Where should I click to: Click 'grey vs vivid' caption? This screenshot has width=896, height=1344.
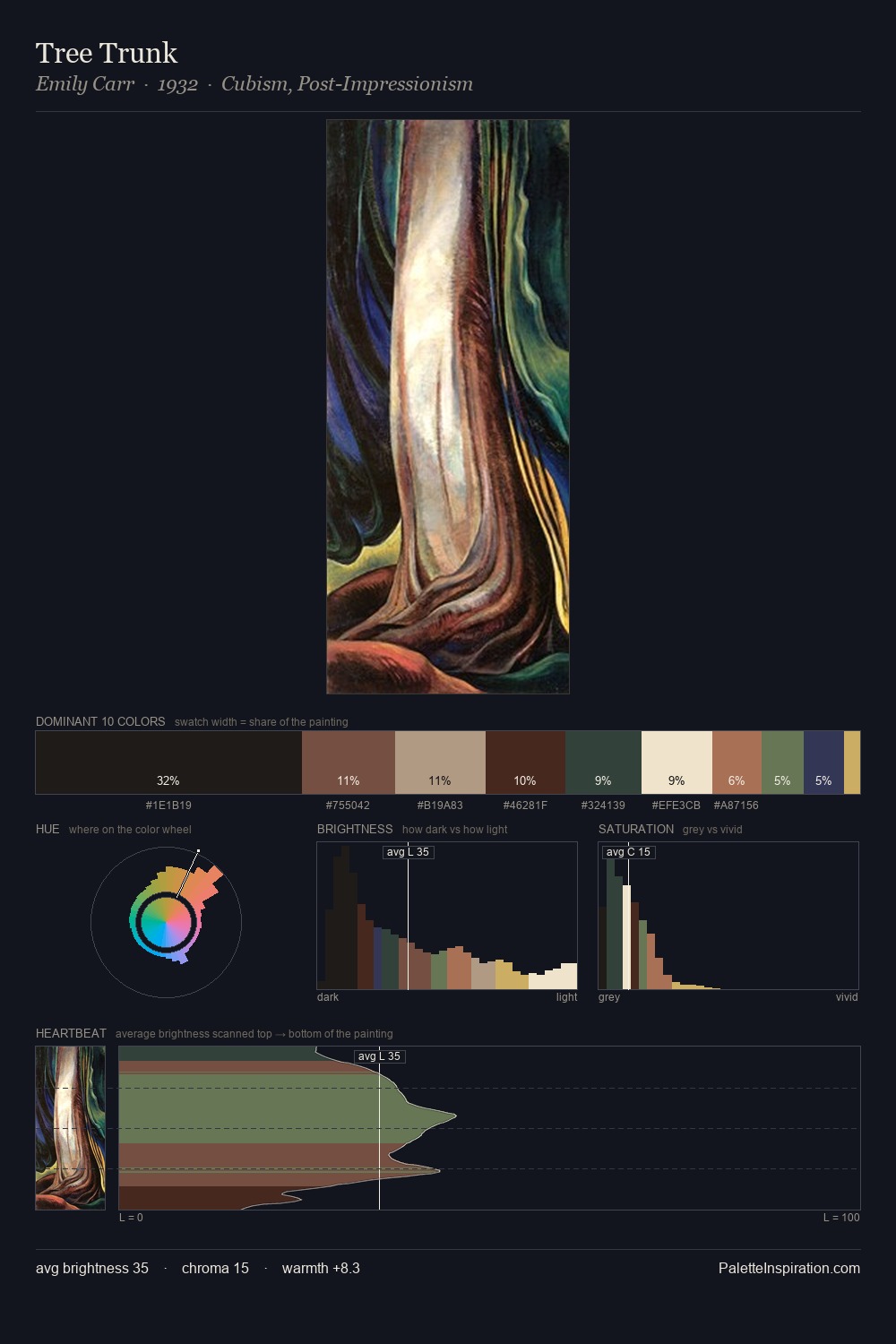(x=712, y=830)
